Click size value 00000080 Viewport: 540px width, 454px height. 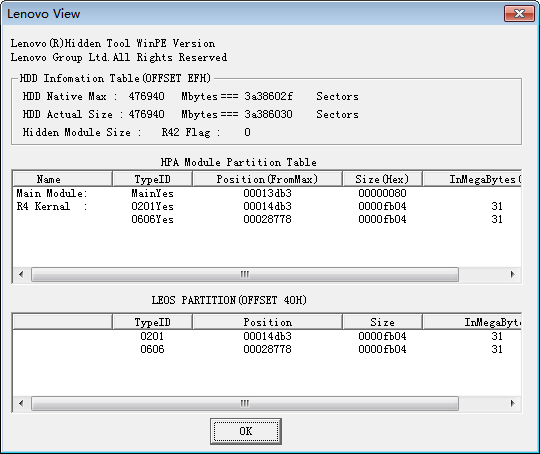pyautogui.click(x=382, y=193)
